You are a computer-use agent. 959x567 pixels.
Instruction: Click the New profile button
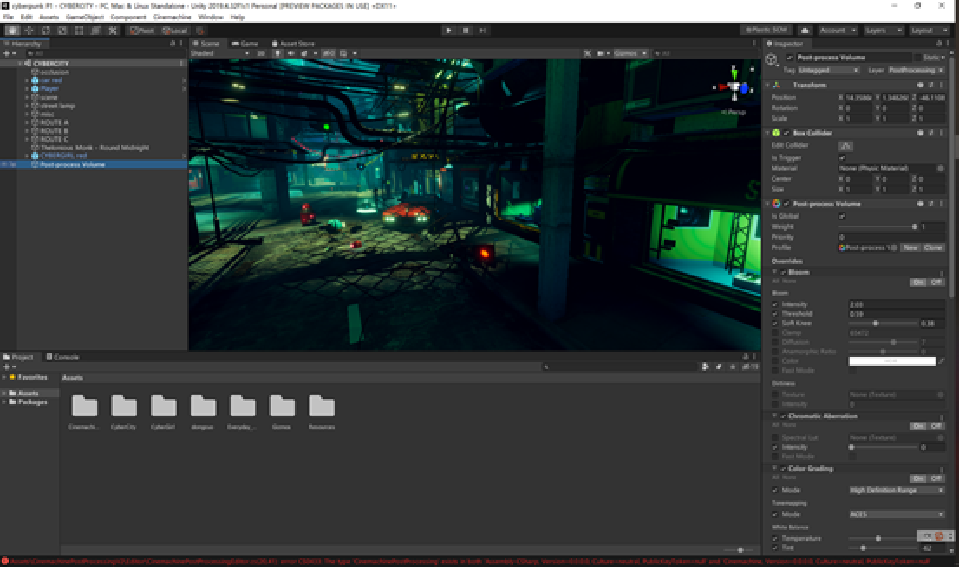(910, 247)
